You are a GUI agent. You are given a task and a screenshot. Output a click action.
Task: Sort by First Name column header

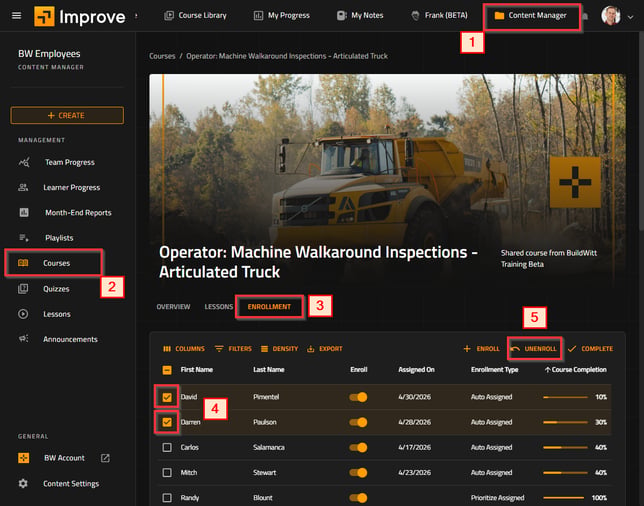point(197,370)
